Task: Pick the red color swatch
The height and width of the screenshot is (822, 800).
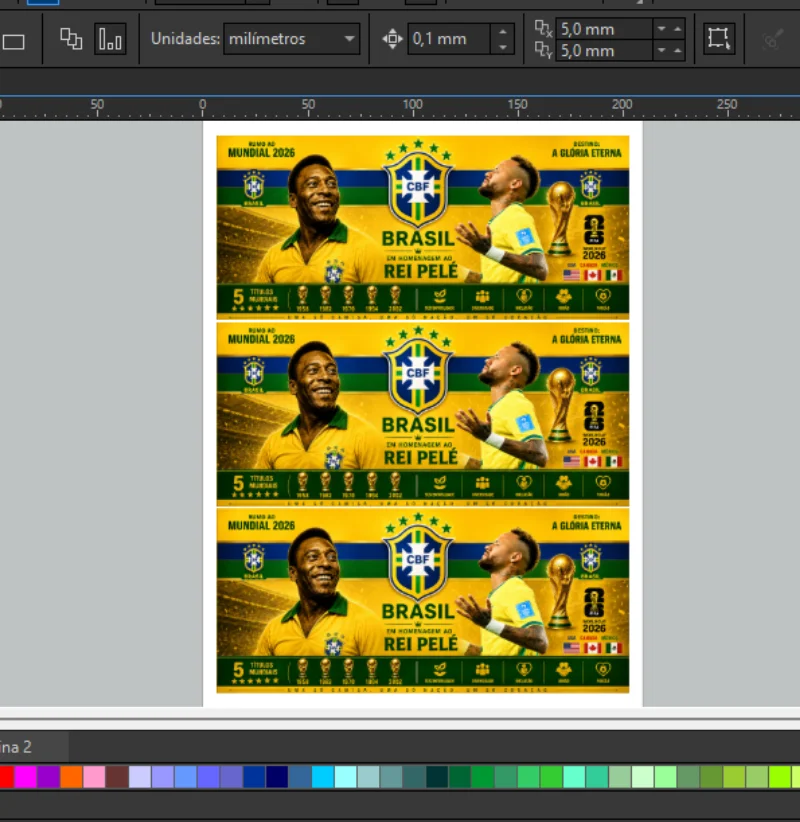Action: (x=6, y=777)
